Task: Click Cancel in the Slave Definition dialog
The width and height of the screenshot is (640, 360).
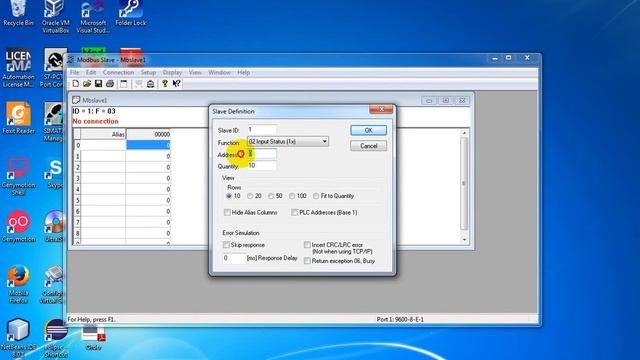Action: 368,146
